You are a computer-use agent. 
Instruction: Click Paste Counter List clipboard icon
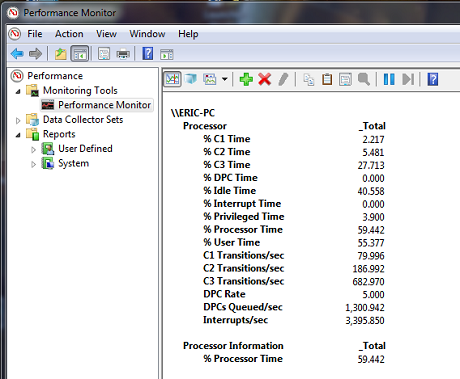point(327,80)
